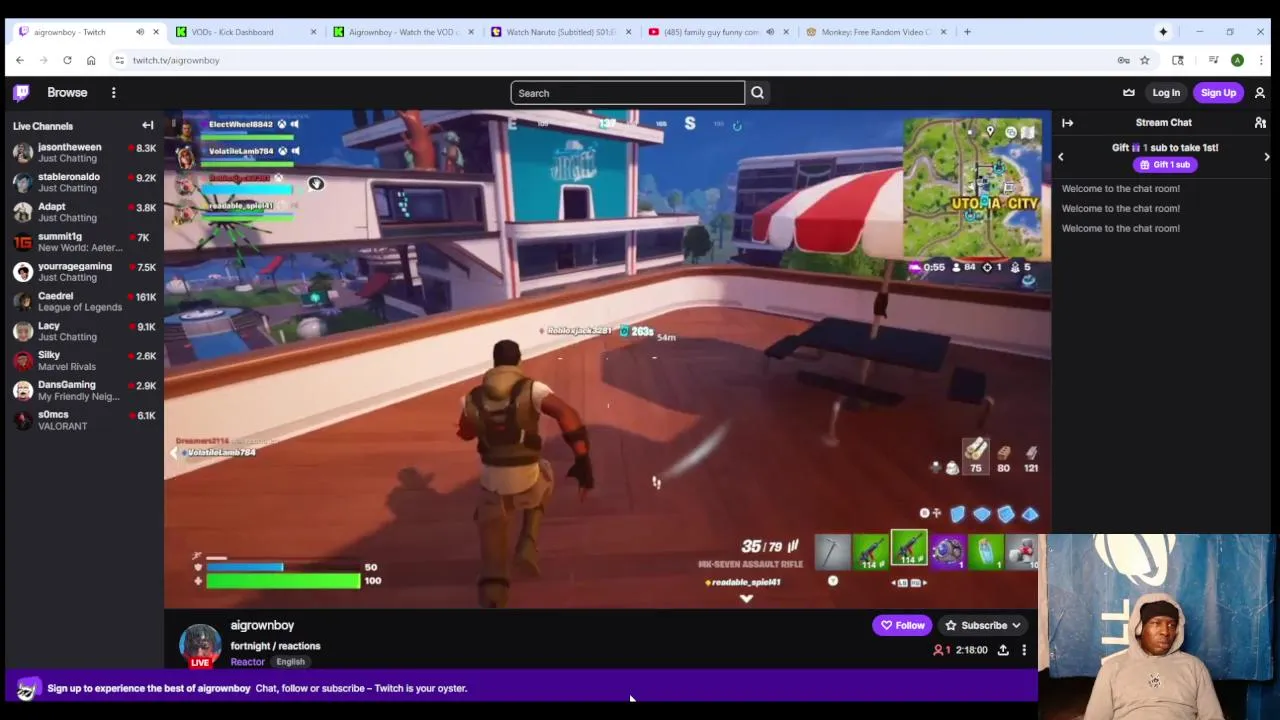1280x720 pixels.
Task: Open Lacy channel avatar
Action: click(22, 331)
